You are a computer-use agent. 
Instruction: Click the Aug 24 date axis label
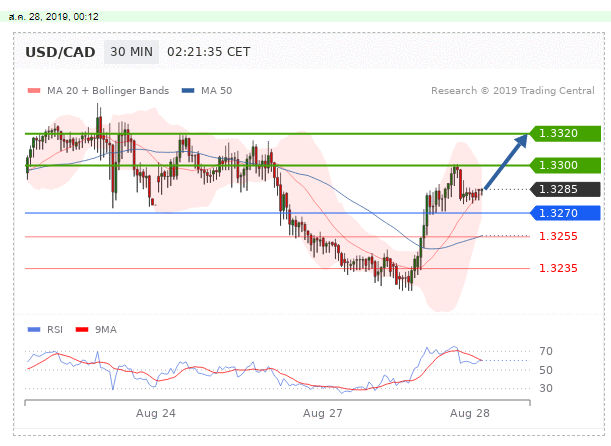[x=155, y=413]
